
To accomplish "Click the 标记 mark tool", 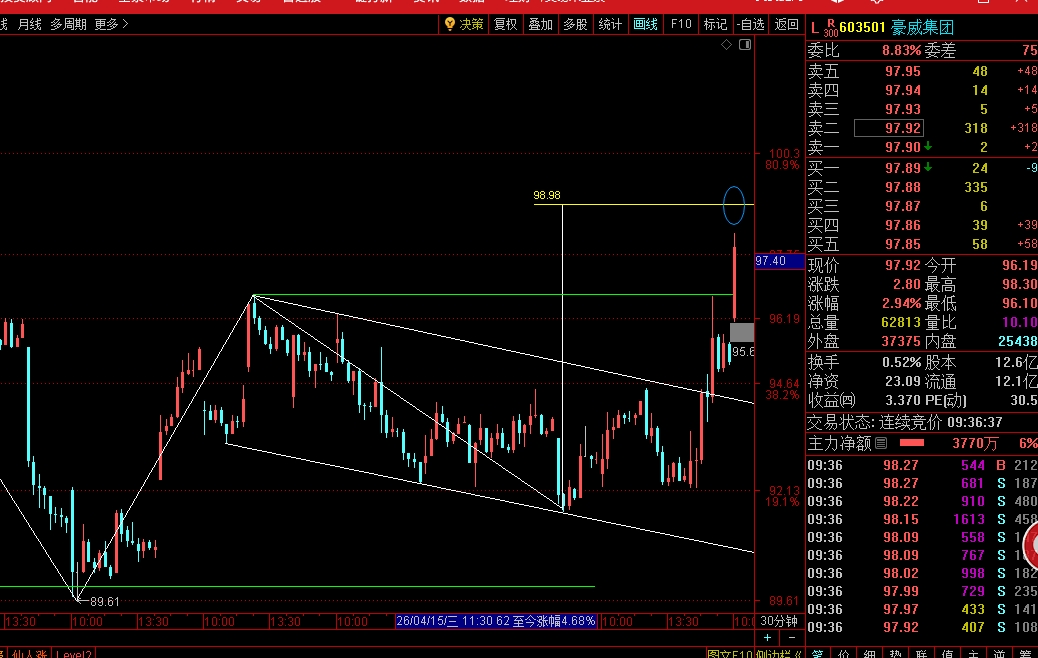I will pyautogui.click(x=715, y=24).
